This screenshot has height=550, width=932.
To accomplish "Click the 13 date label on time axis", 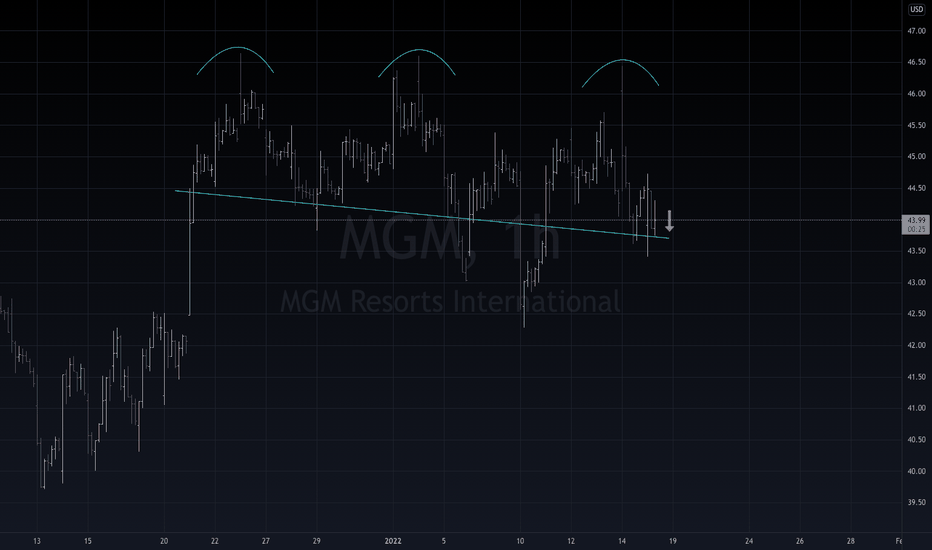I will pos(37,541).
